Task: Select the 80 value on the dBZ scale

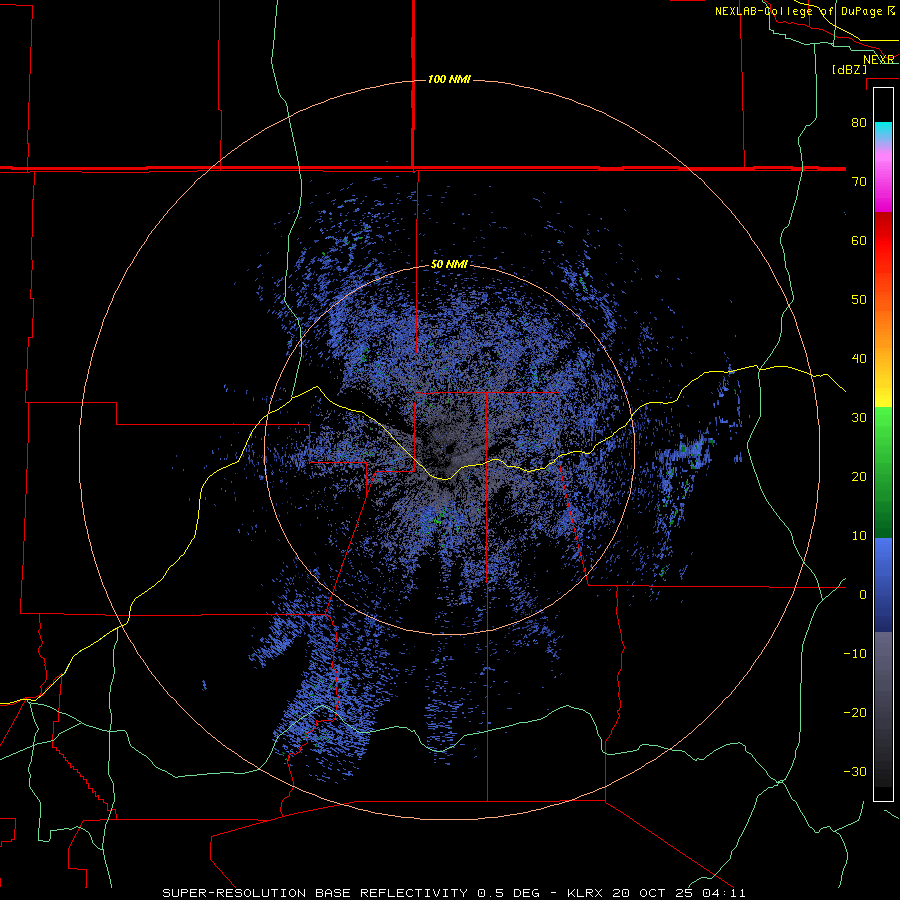Action: coord(859,122)
